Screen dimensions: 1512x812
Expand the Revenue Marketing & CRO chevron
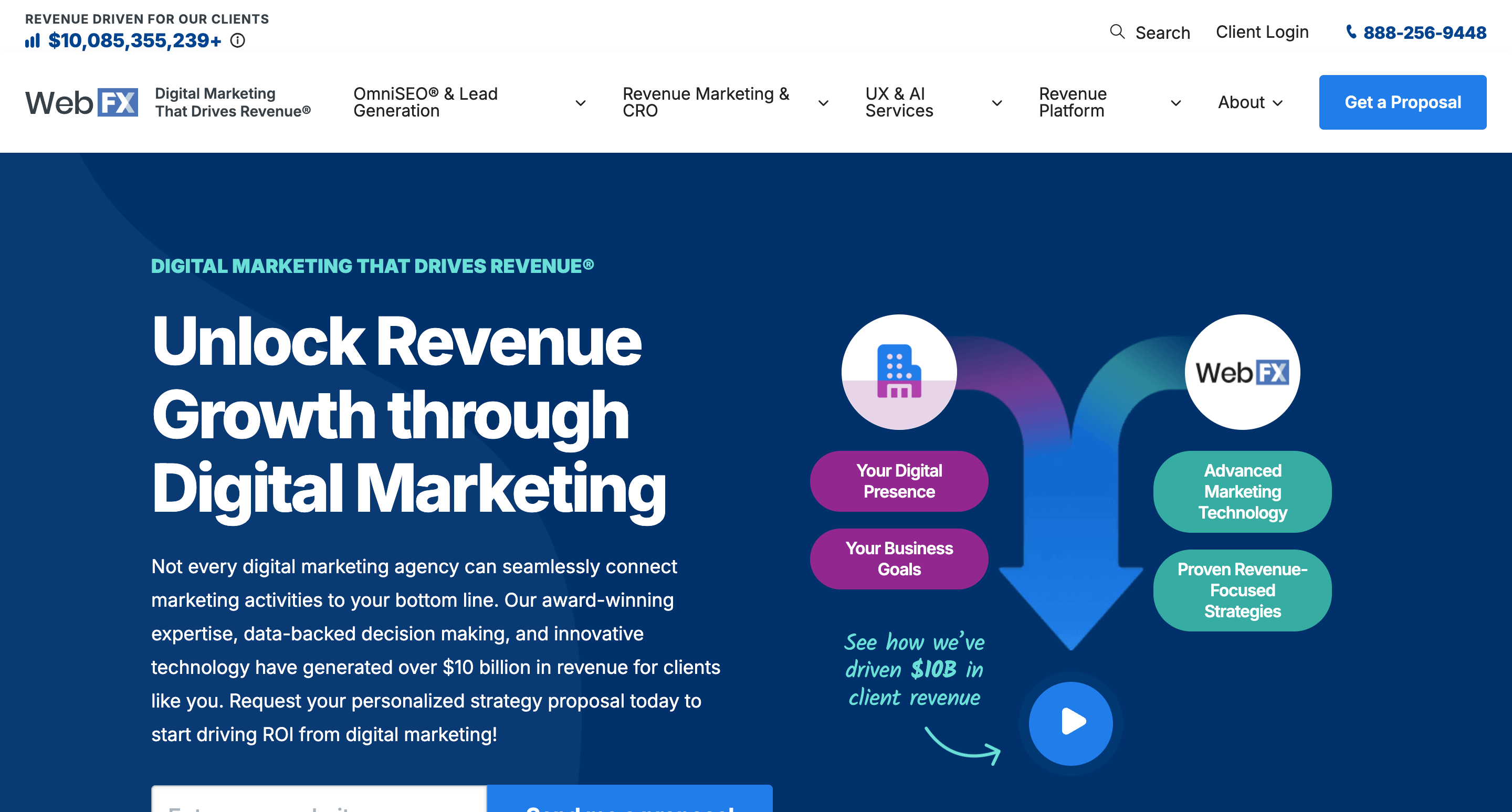click(823, 103)
